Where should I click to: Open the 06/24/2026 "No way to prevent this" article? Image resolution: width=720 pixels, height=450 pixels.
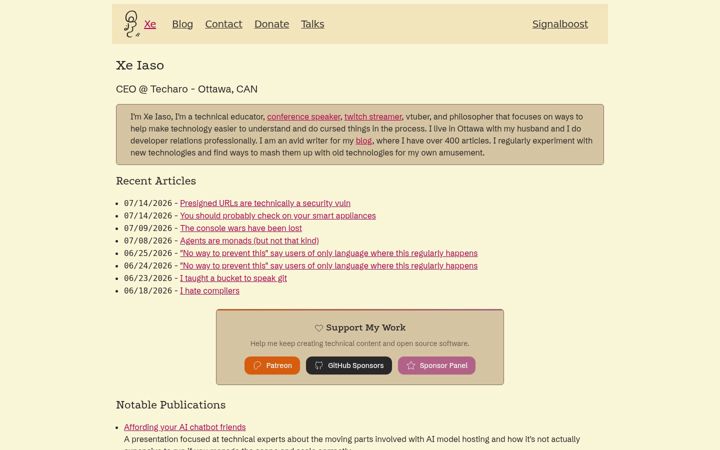[328, 265]
